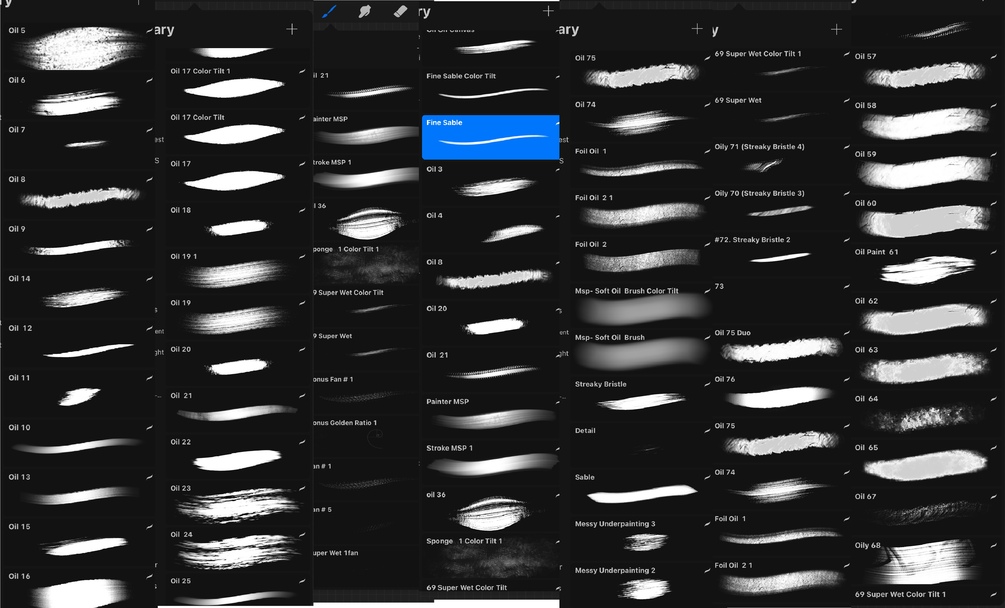This screenshot has width=1005, height=608.
Task: Tap the plus icon above Fine Sable Color Tilt
Action: click(x=548, y=11)
